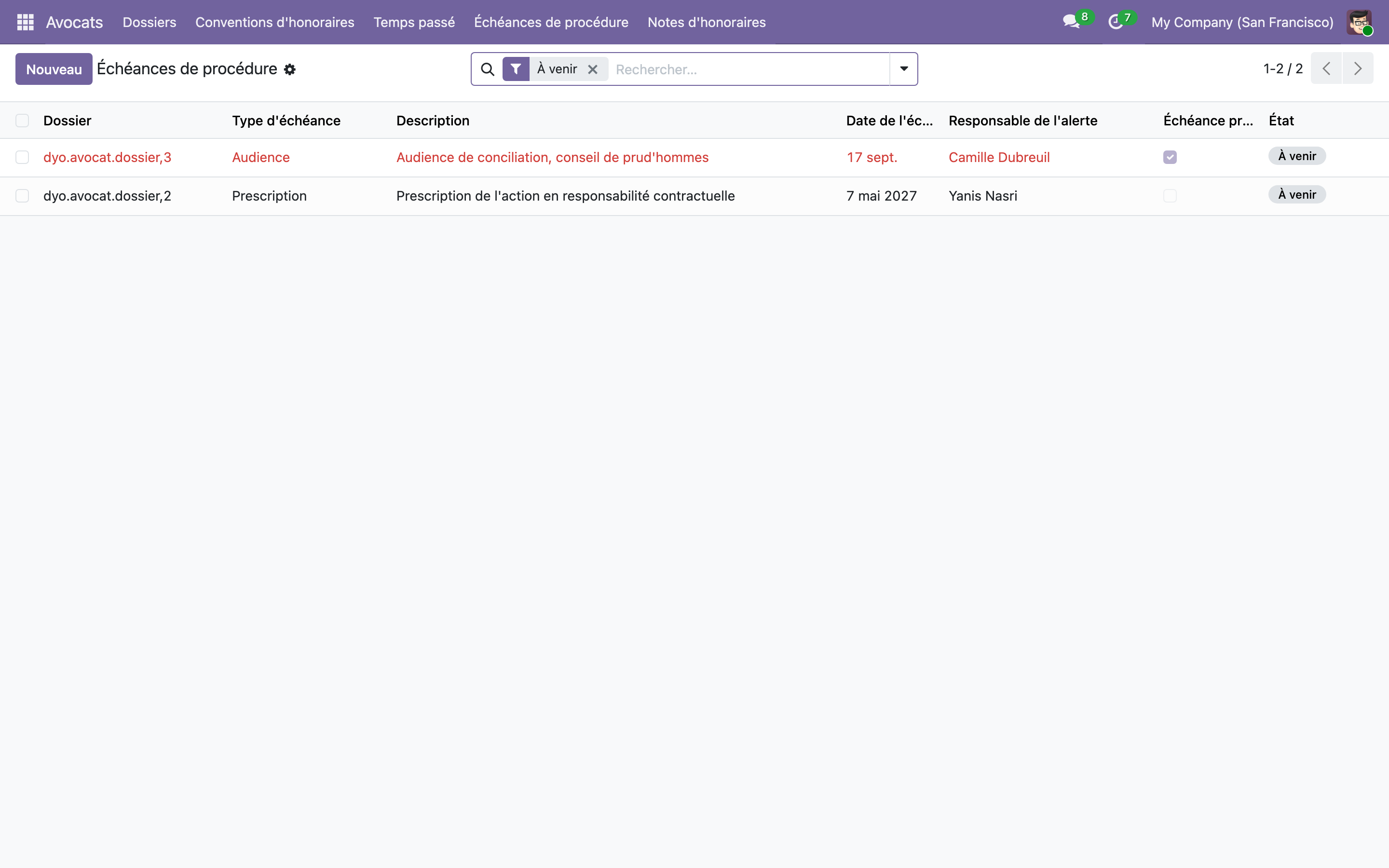The width and height of the screenshot is (1389, 868).
Task: Select the dyo.avocat.dossier,3 row checkbox
Action: pyautogui.click(x=22, y=157)
